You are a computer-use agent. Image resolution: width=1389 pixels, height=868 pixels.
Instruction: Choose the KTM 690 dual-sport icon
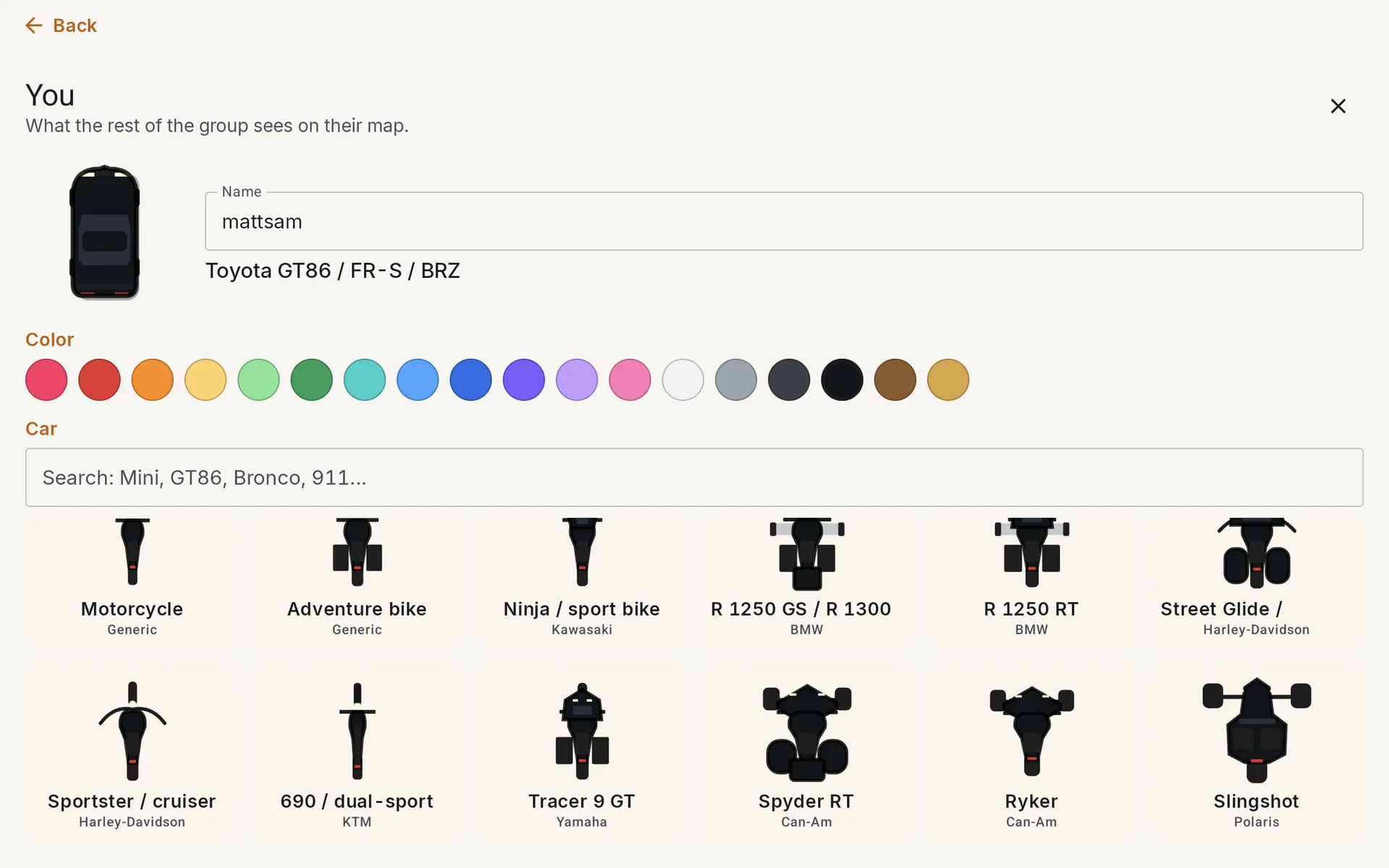point(357,731)
